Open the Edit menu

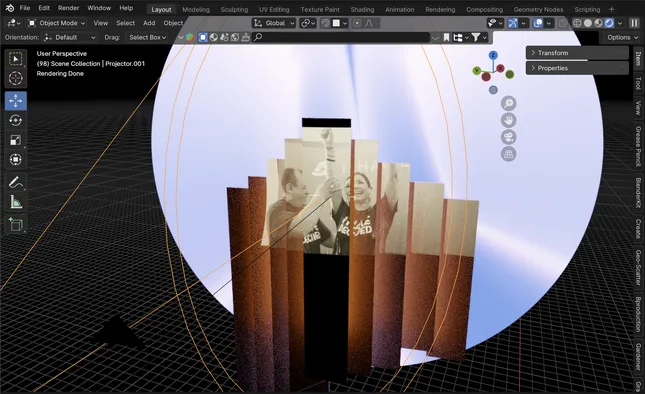tap(44, 8)
